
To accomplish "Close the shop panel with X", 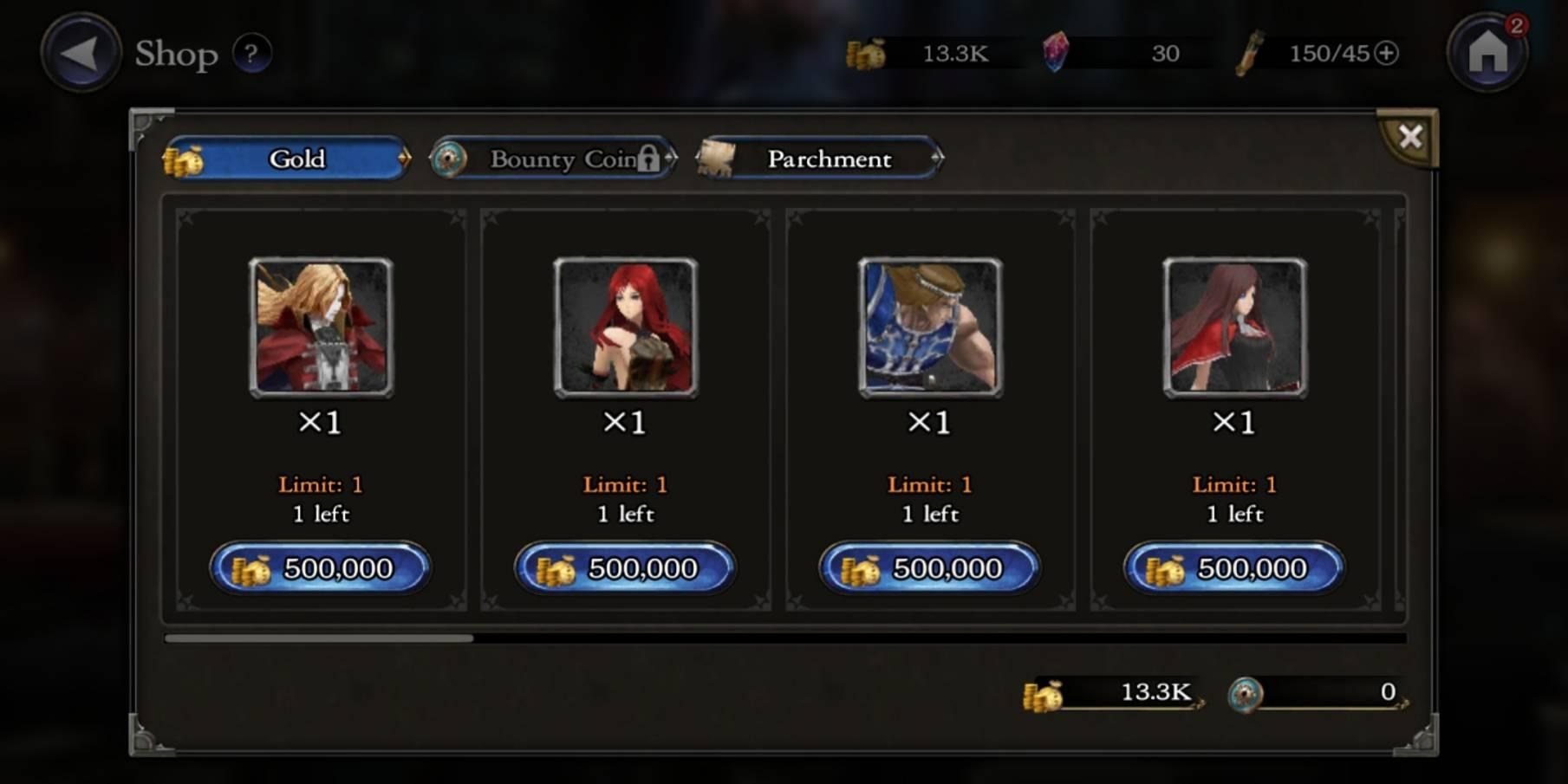I will (1409, 136).
